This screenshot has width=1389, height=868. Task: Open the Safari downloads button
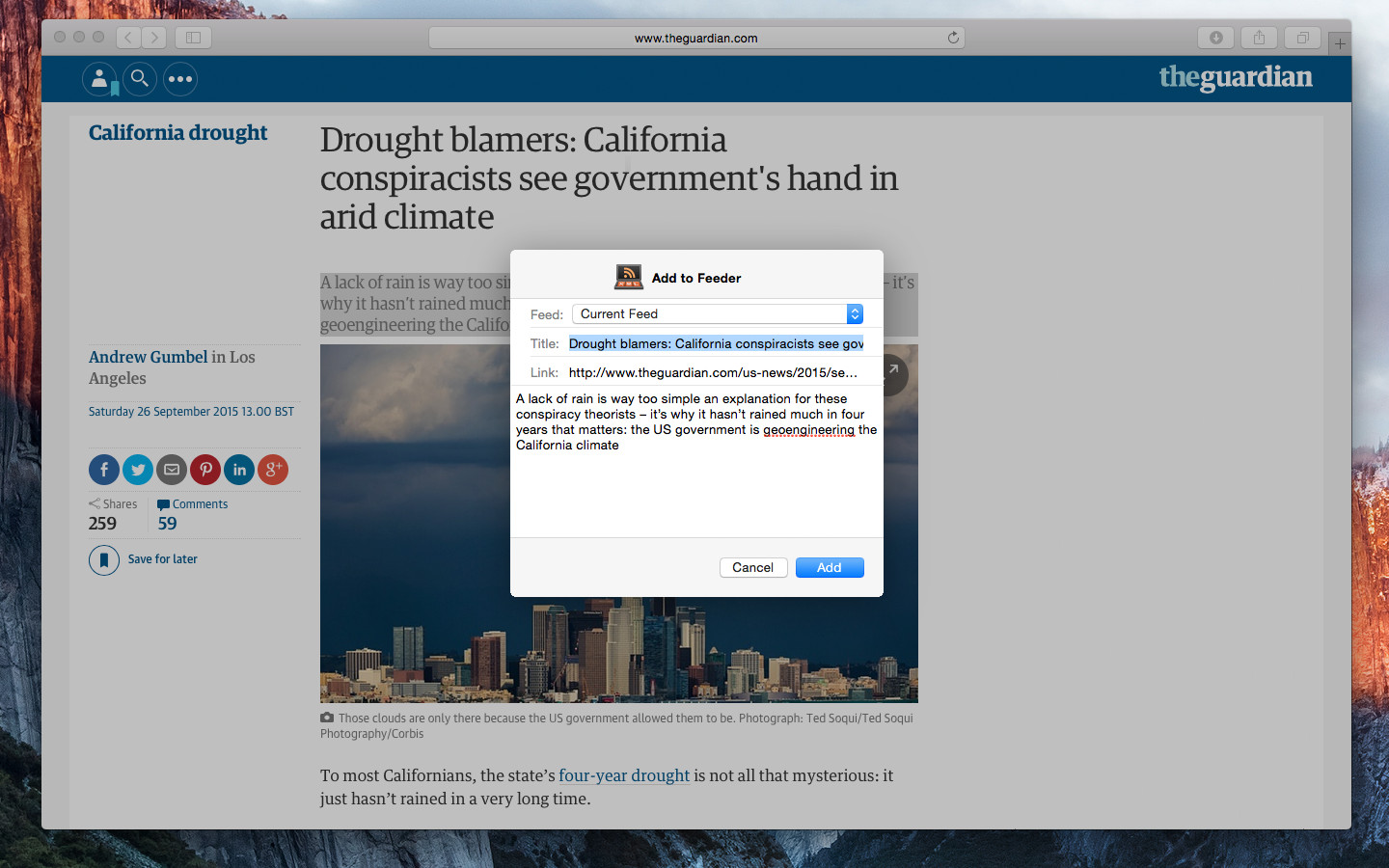tap(1216, 38)
